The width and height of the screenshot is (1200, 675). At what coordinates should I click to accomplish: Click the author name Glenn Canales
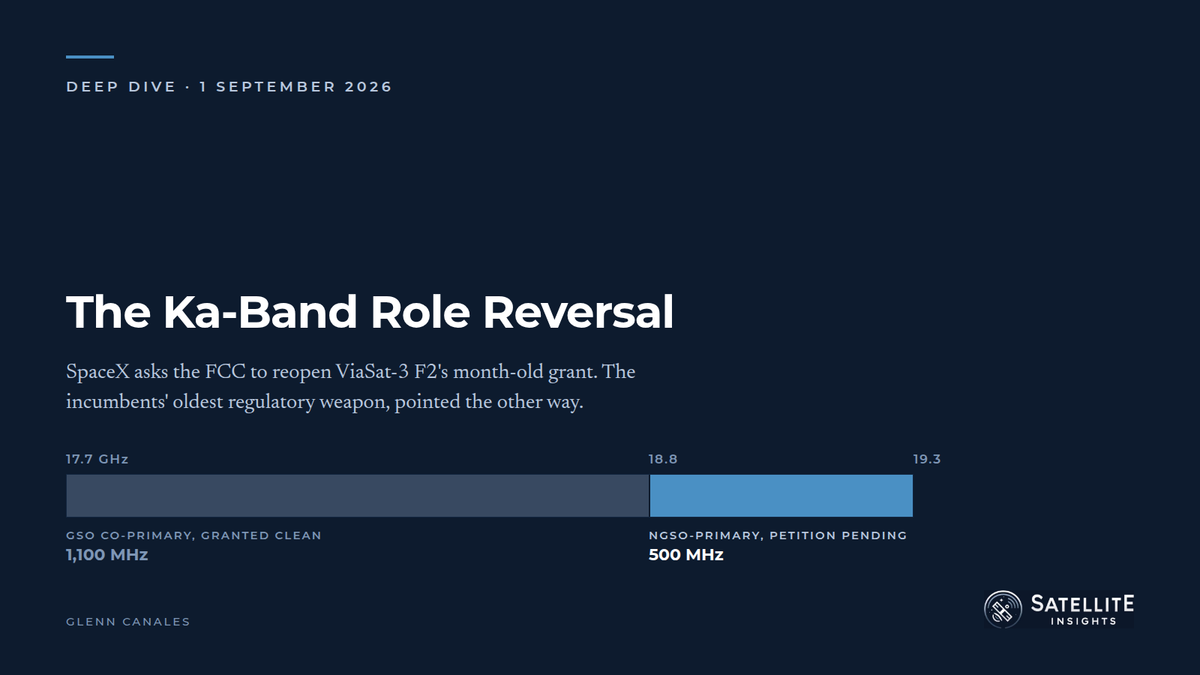click(128, 621)
